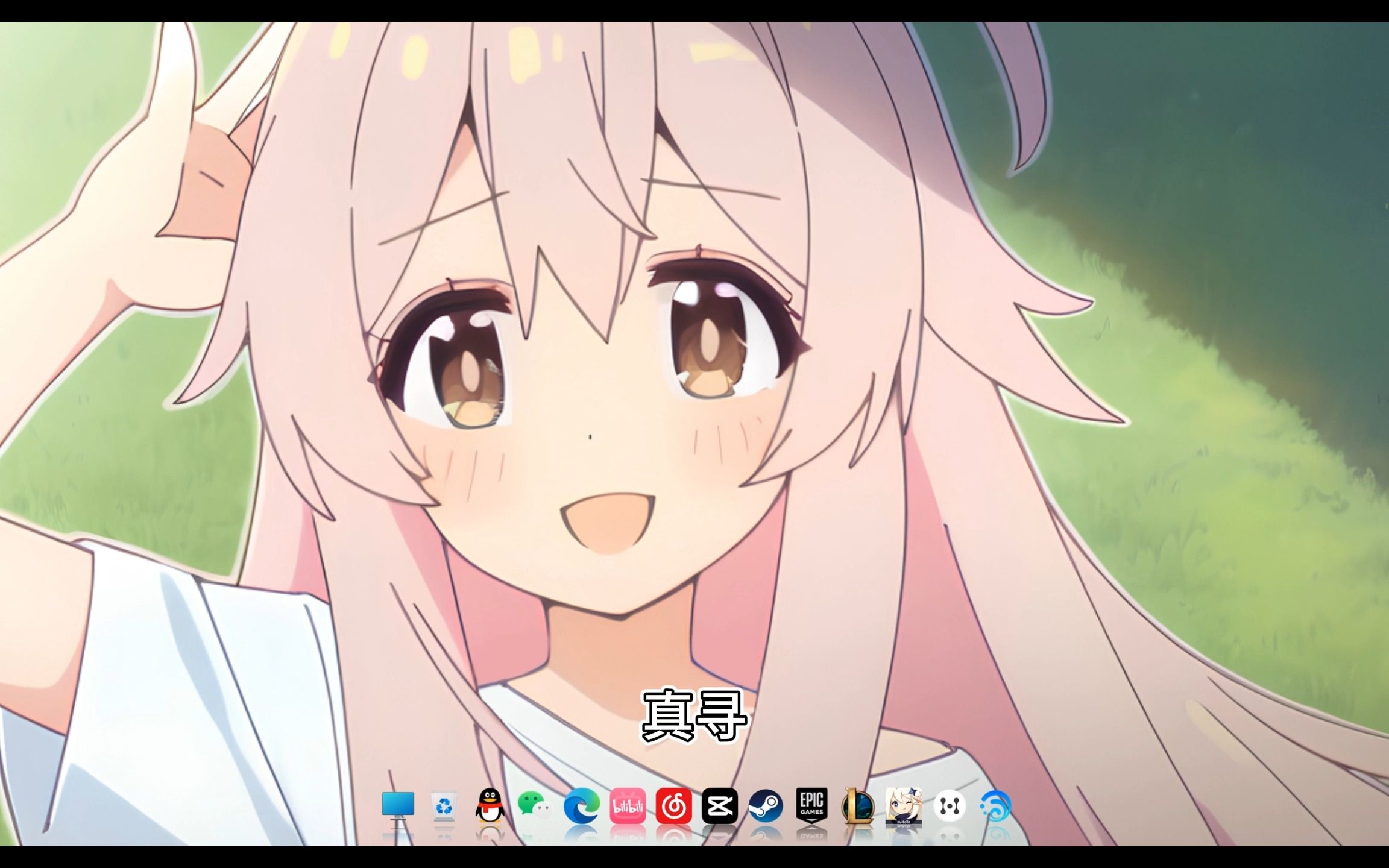The width and height of the screenshot is (1389, 868).
Task: Click the white round four-dot icon
Action: click(950, 806)
